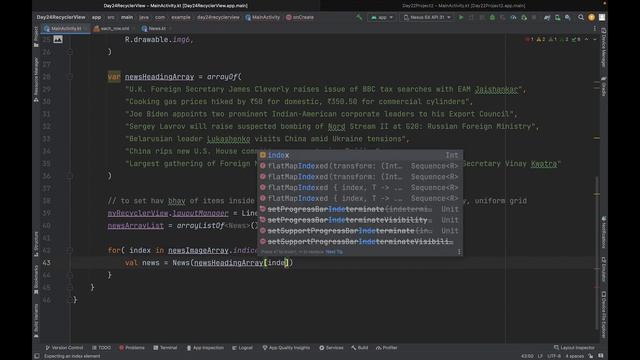The width and height of the screenshot is (640, 360).
Task: Select setProgressBarIndeterminateVisibility completion suggestion
Action: pos(360,220)
